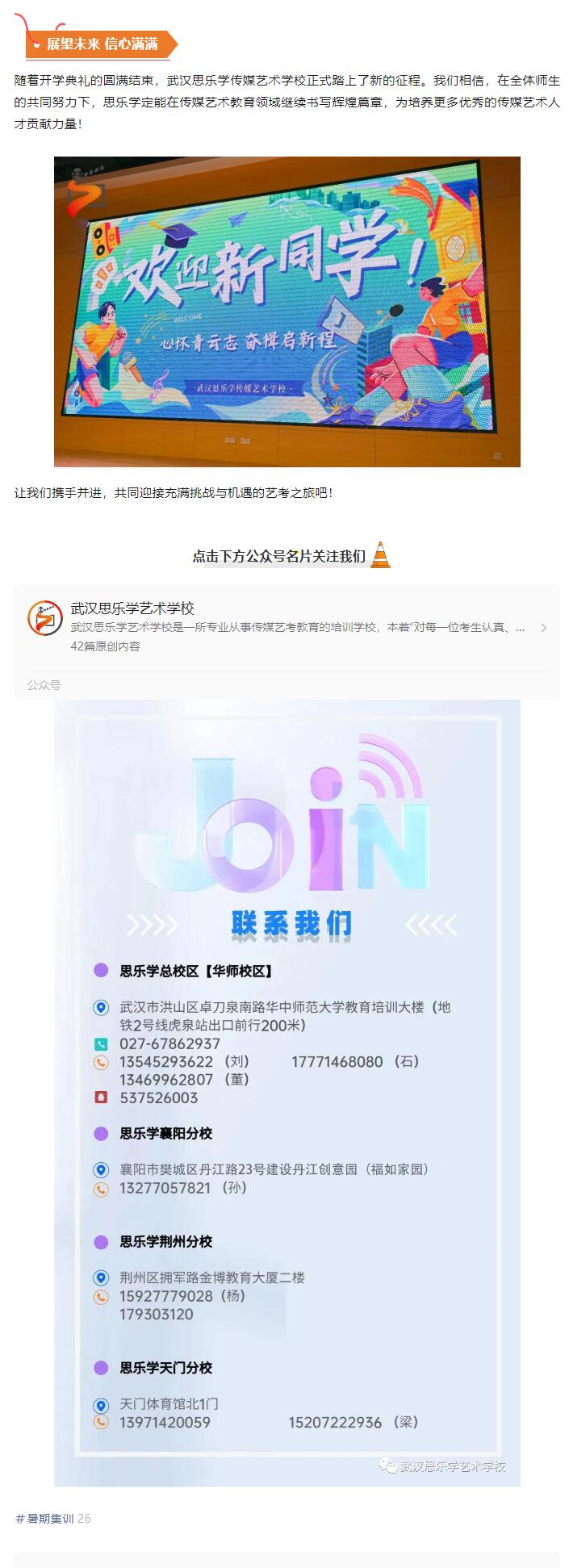Click the location pin beside 华师校区 address

pyautogui.click(x=101, y=1007)
